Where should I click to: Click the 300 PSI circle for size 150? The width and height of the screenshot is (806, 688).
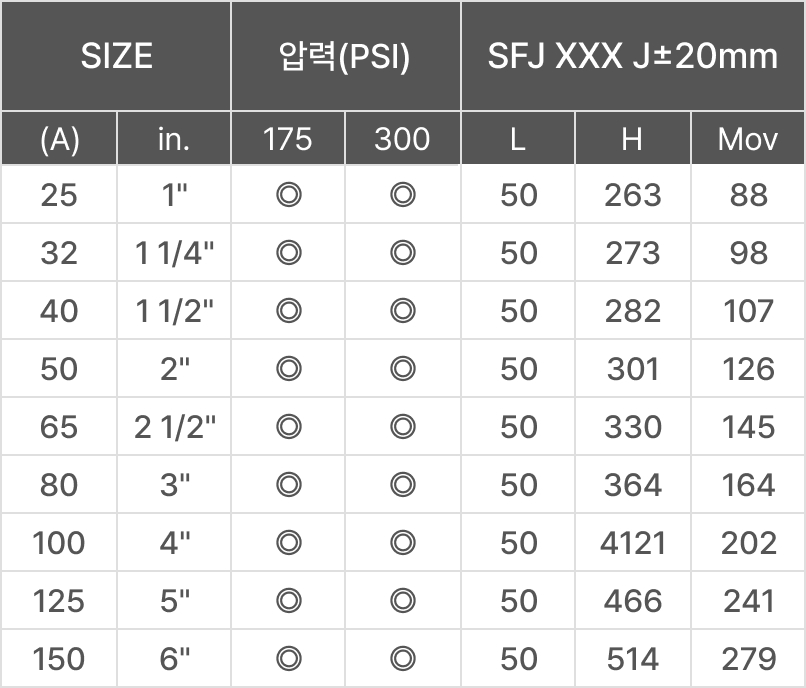403,660
